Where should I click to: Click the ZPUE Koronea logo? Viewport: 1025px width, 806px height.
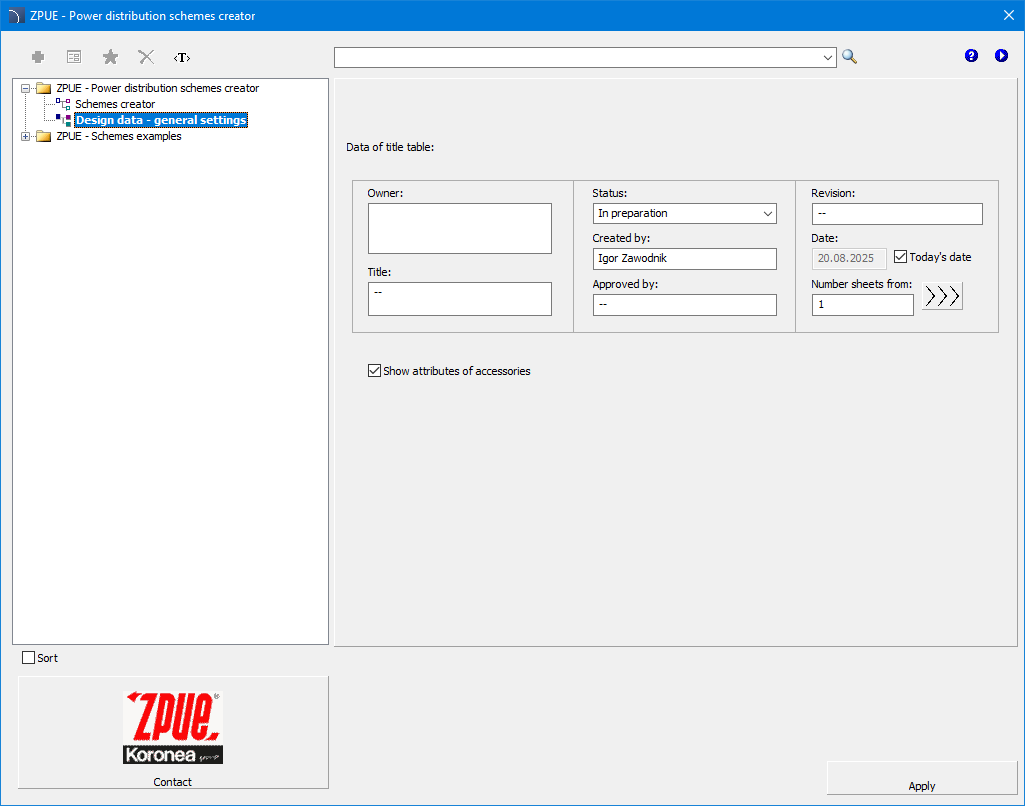[173, 727]
